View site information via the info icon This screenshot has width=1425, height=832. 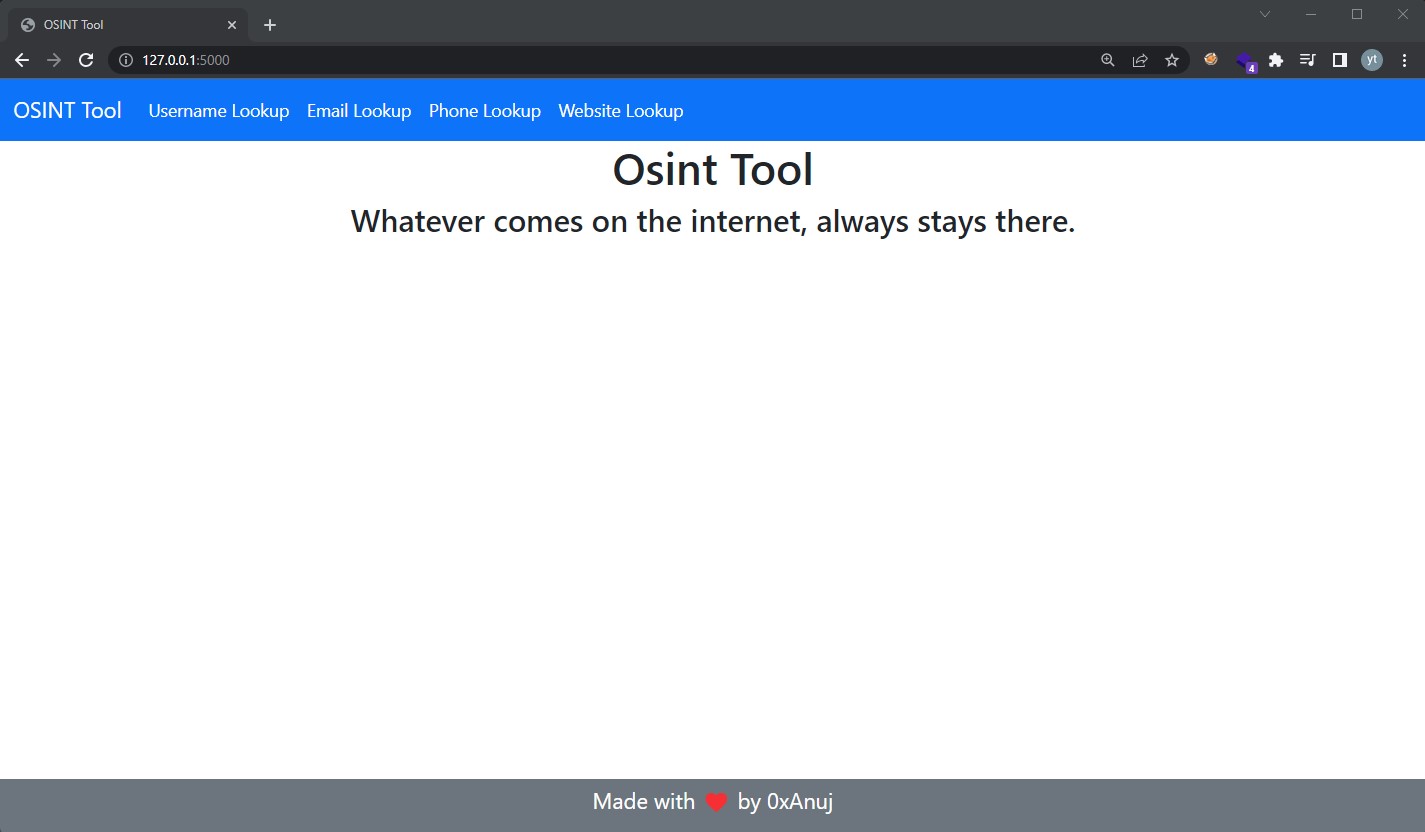[125, 59]
